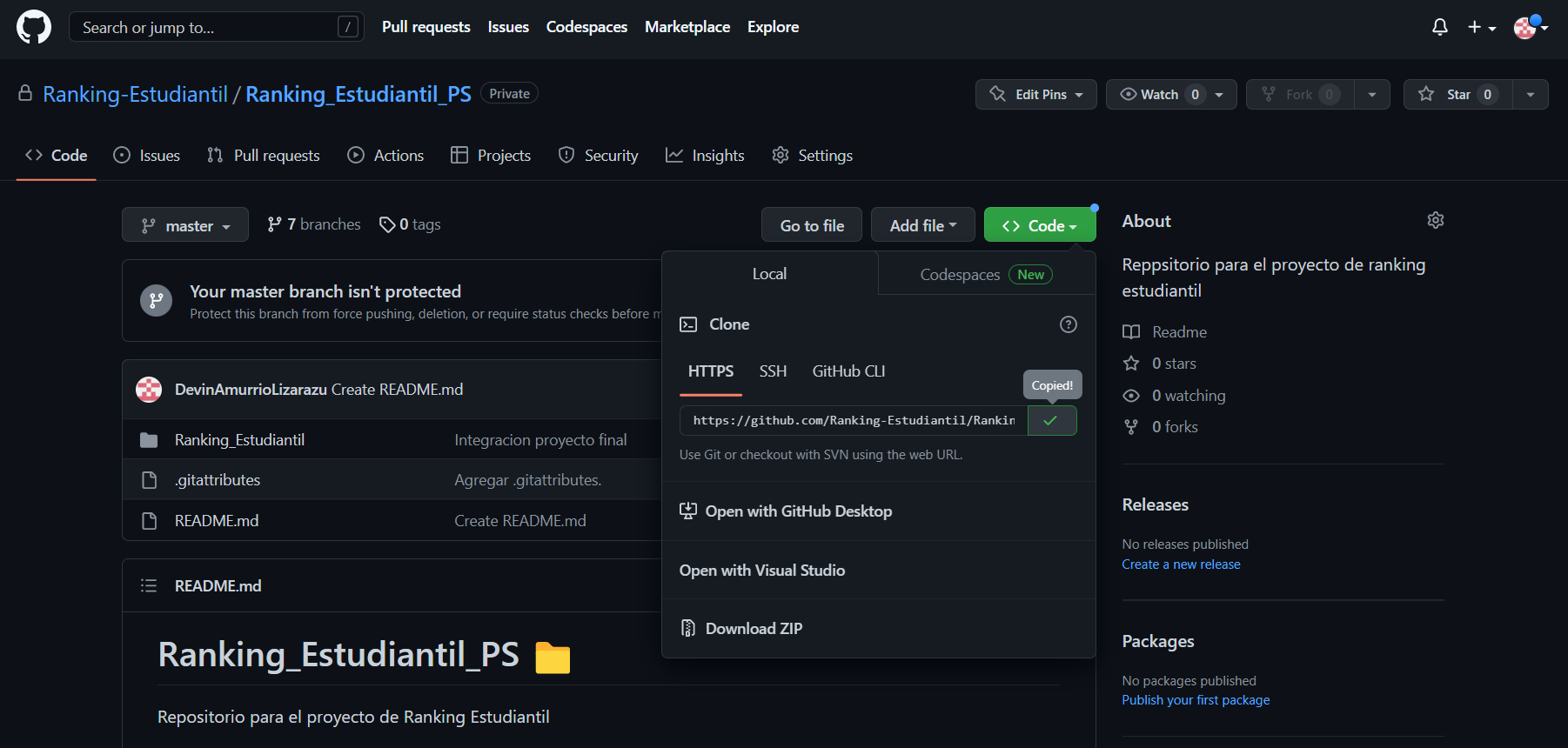The height and width of the screenshot is (748, 1568).
Task: Open the Ranking-Estudiantil organization link
Action: tap(135, 94)
